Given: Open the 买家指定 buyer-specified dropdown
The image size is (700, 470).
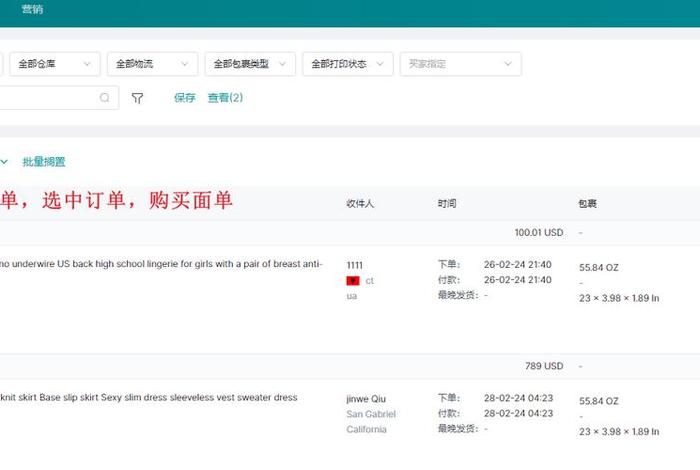Looking at the screenshot, I should click(x=461, y=64).
